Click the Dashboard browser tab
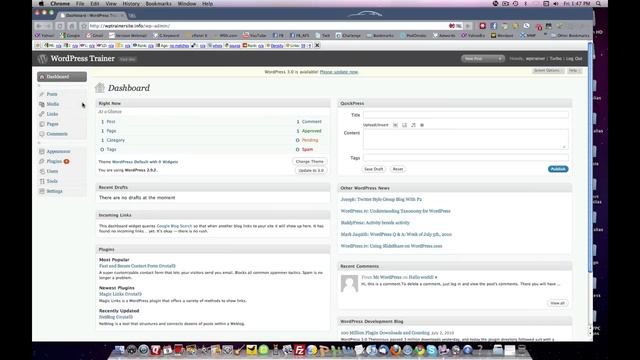 pyautogui.click(x=93, y=16)
